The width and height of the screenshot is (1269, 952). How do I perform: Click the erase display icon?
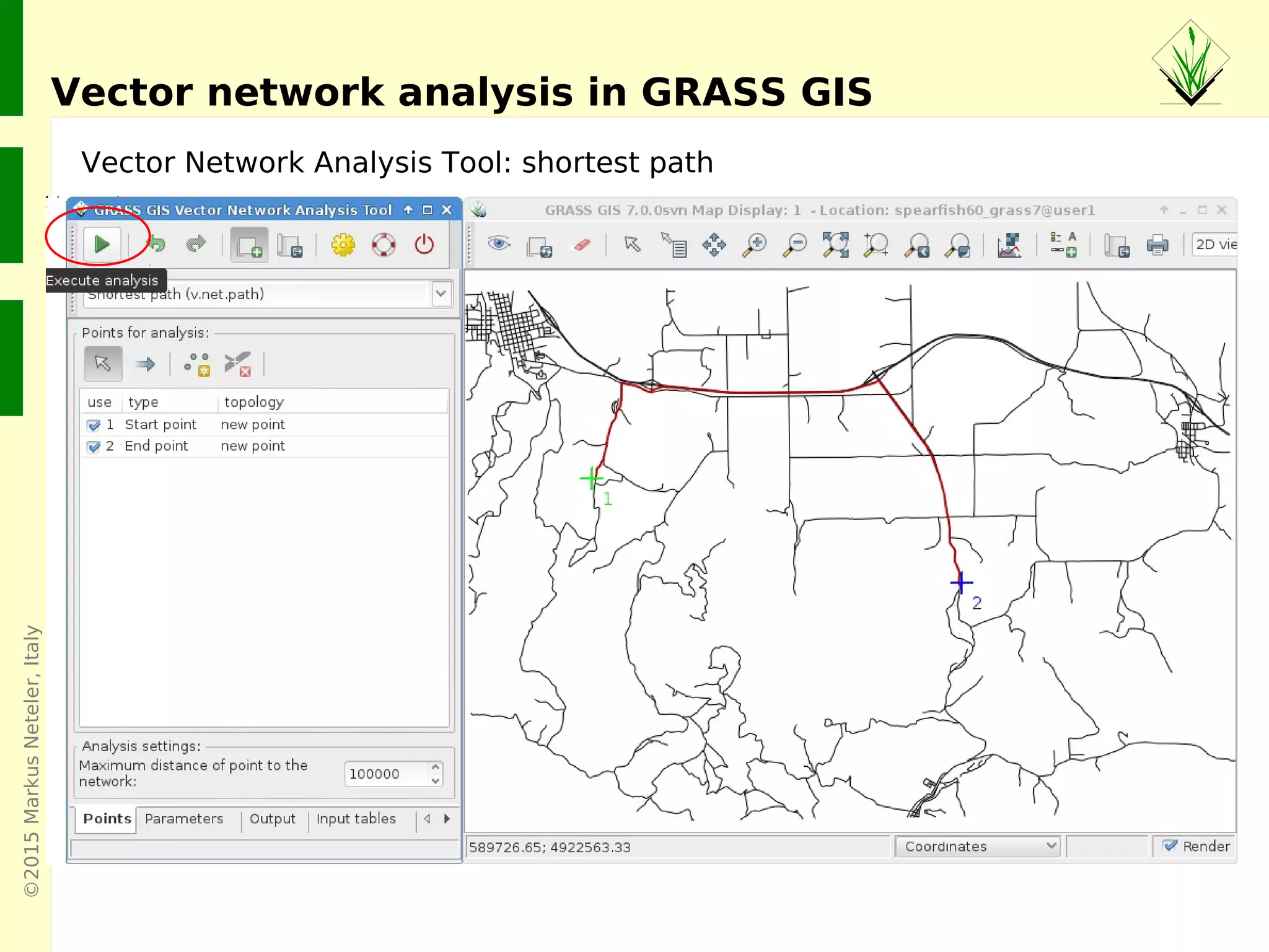pos(582,245)
